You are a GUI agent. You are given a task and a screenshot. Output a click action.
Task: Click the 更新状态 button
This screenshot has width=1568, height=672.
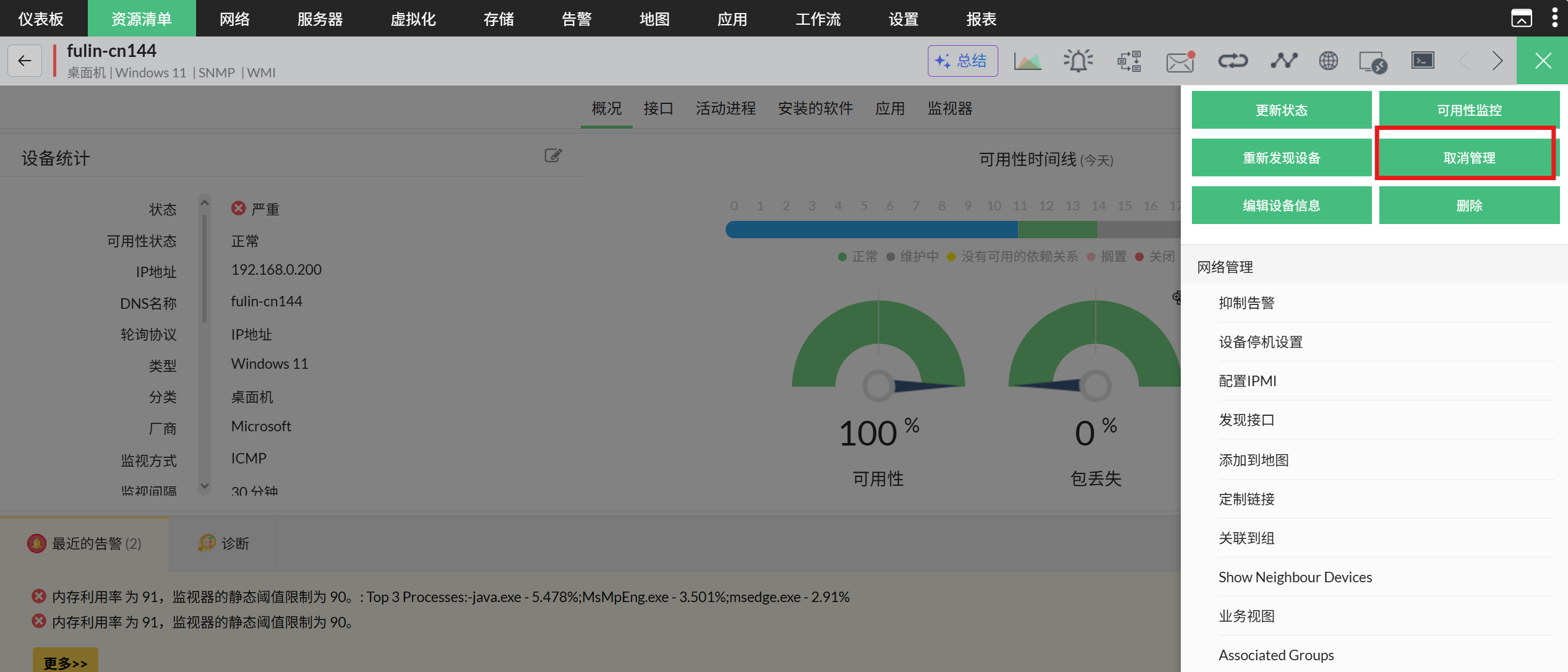point(1282,110)
